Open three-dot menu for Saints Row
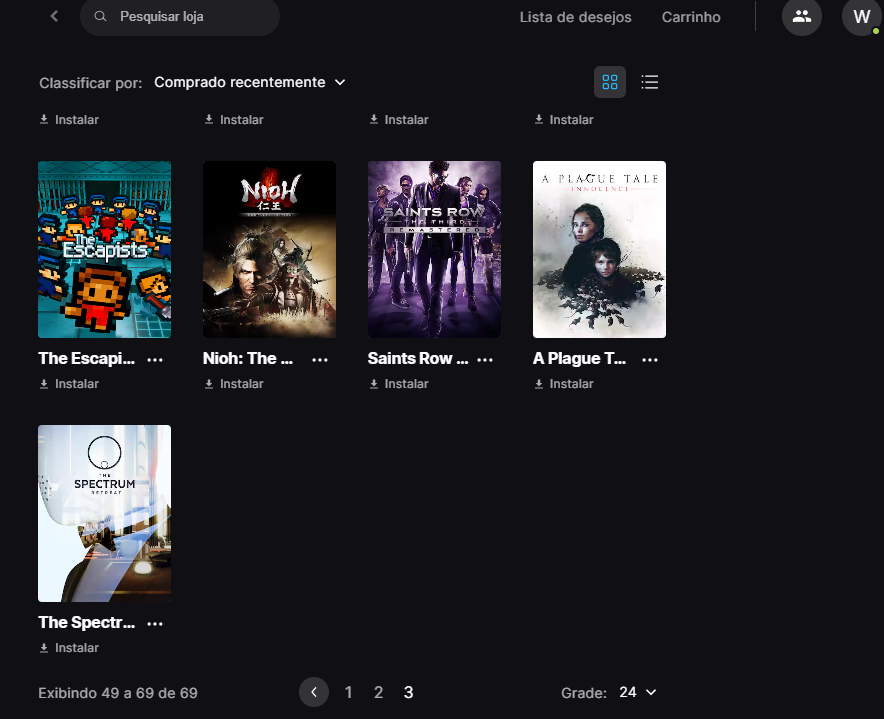 (x=485, y=359)
